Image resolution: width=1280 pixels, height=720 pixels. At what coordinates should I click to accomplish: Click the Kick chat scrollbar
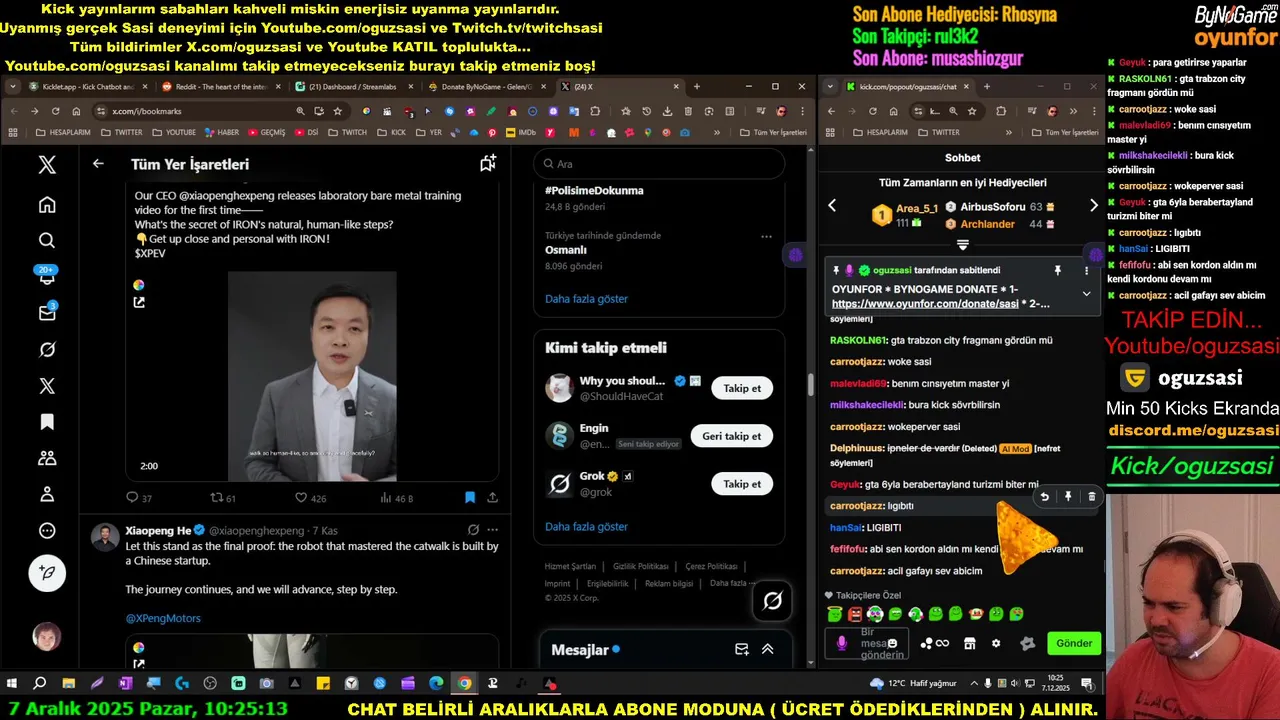(1104, 566)
